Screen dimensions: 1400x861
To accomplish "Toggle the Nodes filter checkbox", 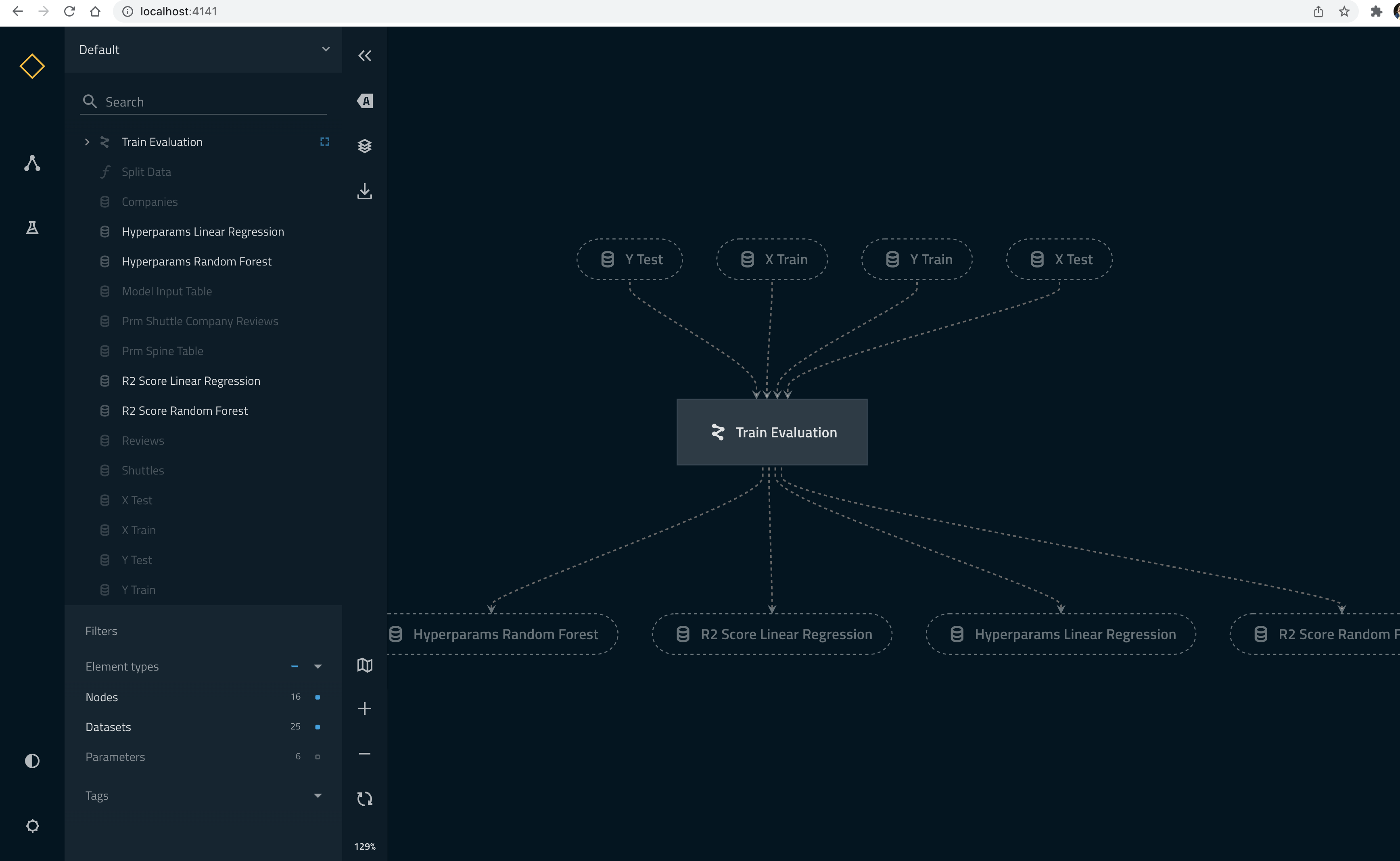I will 318,697.
